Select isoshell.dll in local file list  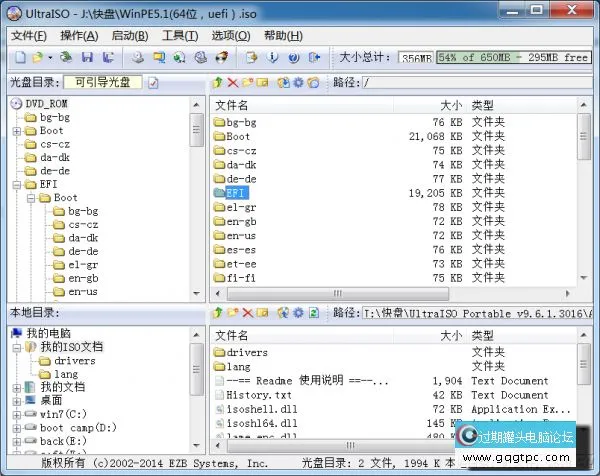coord(257,409)
